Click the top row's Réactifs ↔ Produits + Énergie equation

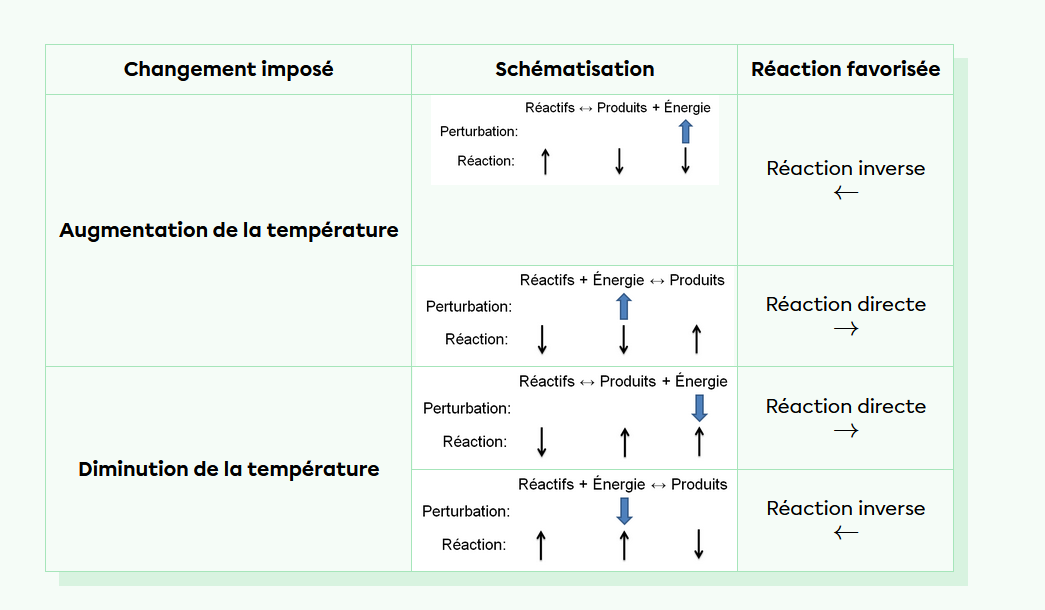point(617,107)
